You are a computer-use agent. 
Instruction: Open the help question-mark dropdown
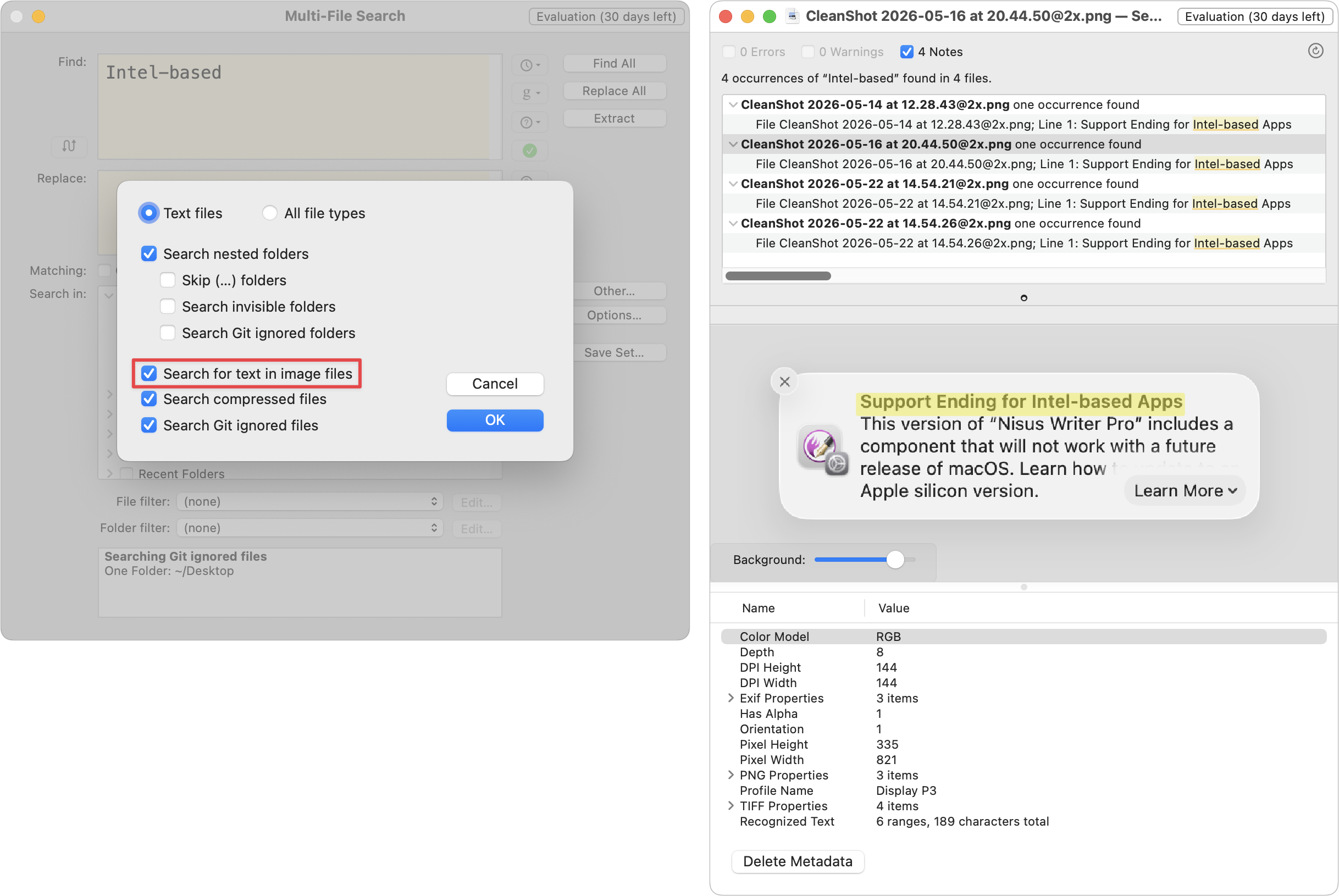point(529,121)
